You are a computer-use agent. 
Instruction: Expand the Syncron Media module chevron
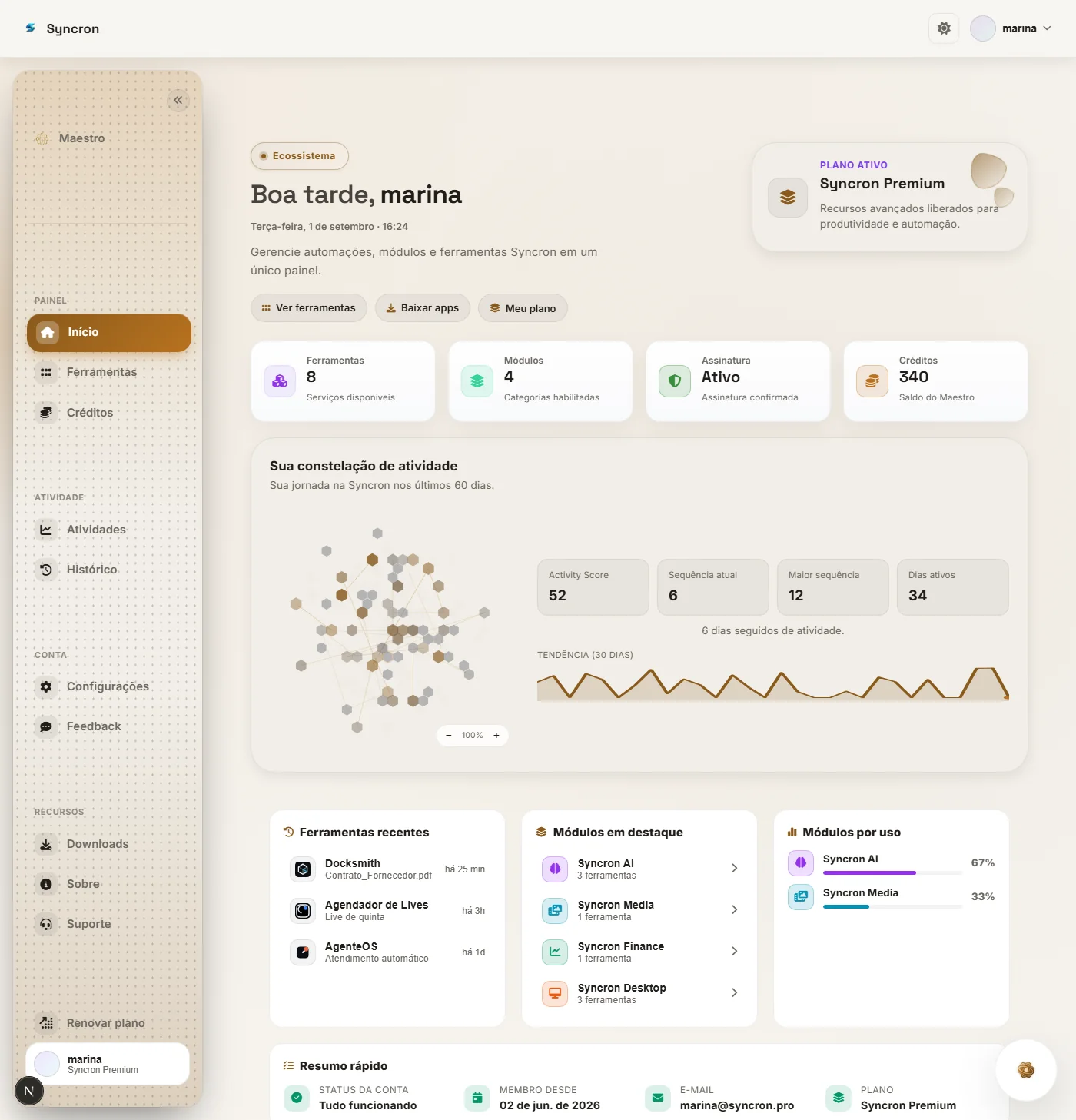click(x=734, y=910)
